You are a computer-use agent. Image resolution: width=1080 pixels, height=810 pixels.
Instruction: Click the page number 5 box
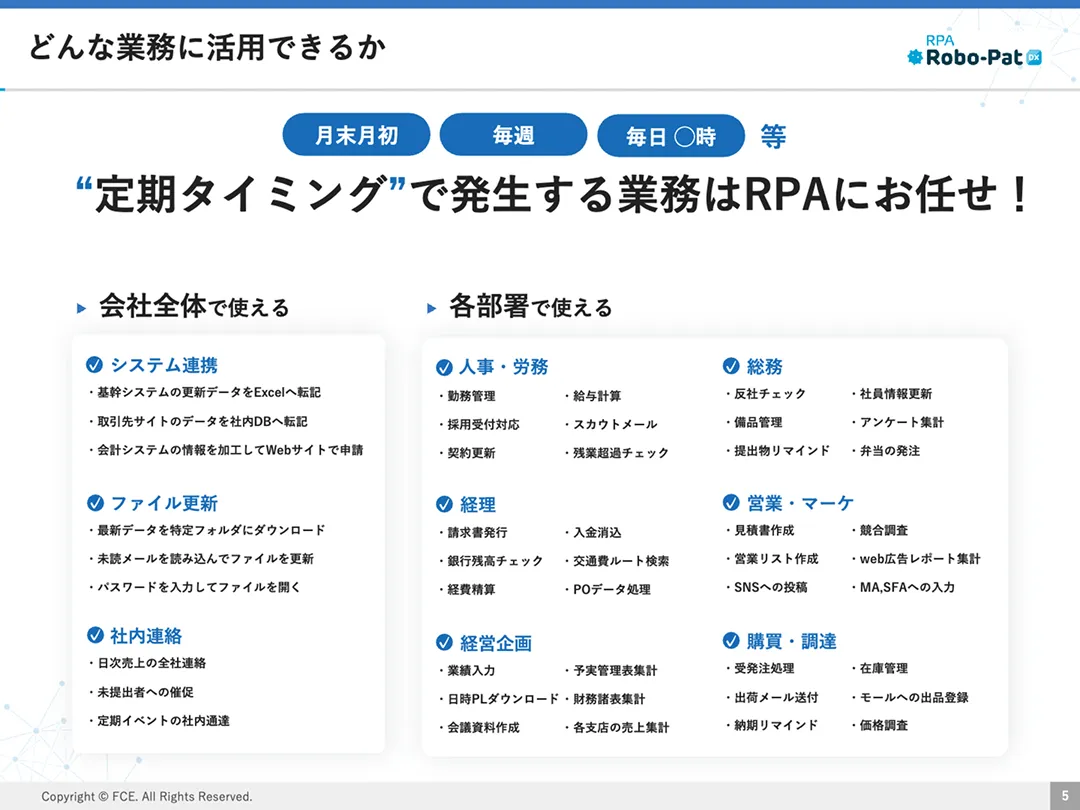coord(1064,796)
